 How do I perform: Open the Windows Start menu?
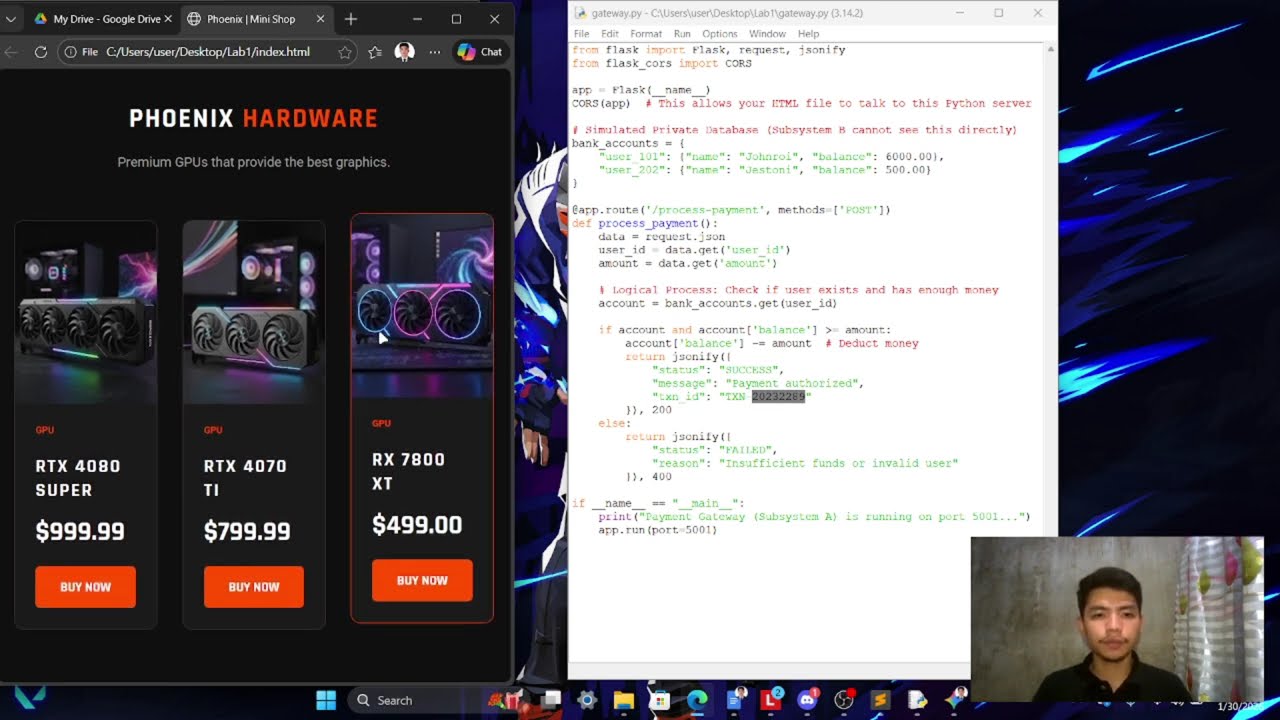coord(326,700)
